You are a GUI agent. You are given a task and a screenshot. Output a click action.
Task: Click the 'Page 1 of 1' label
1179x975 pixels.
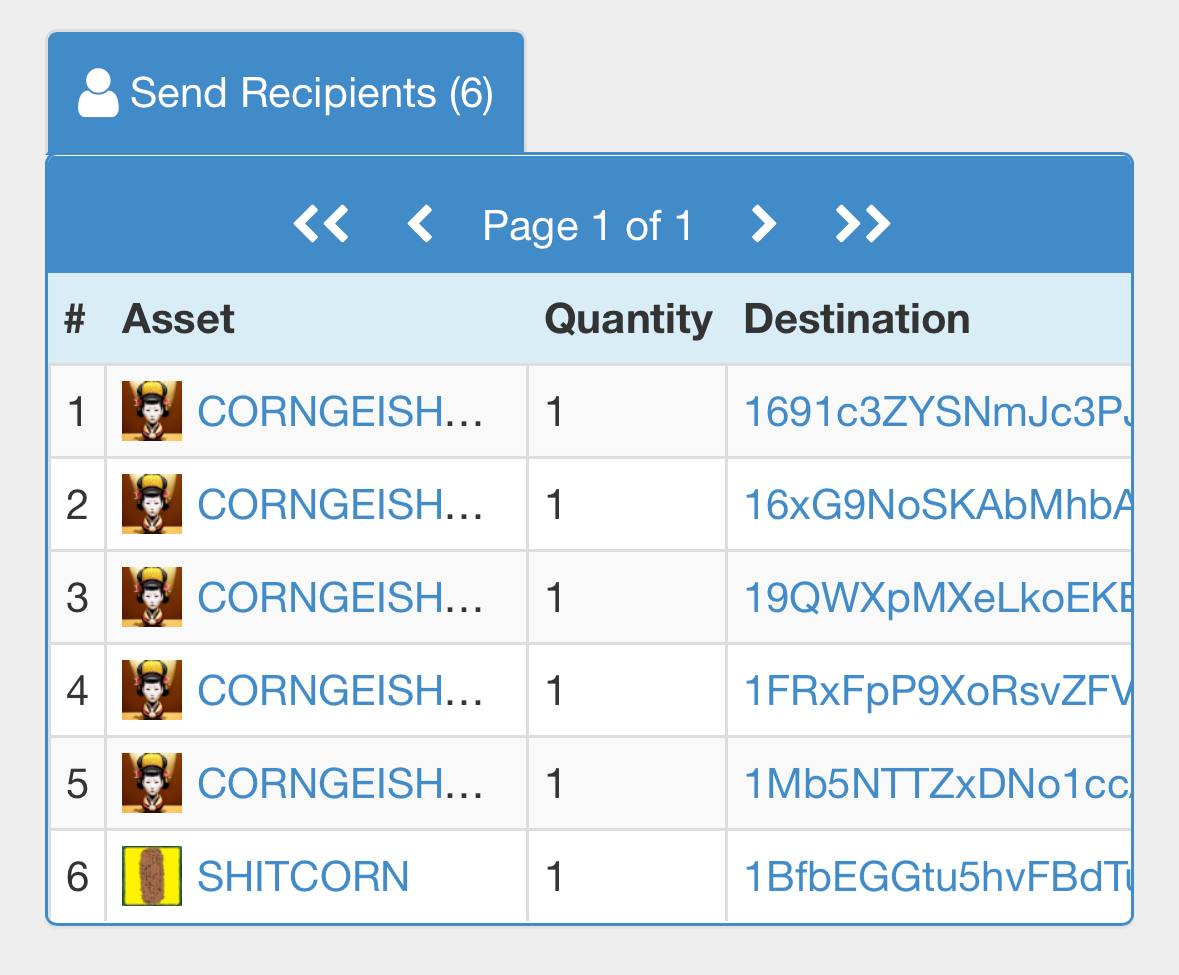(587, 226)
